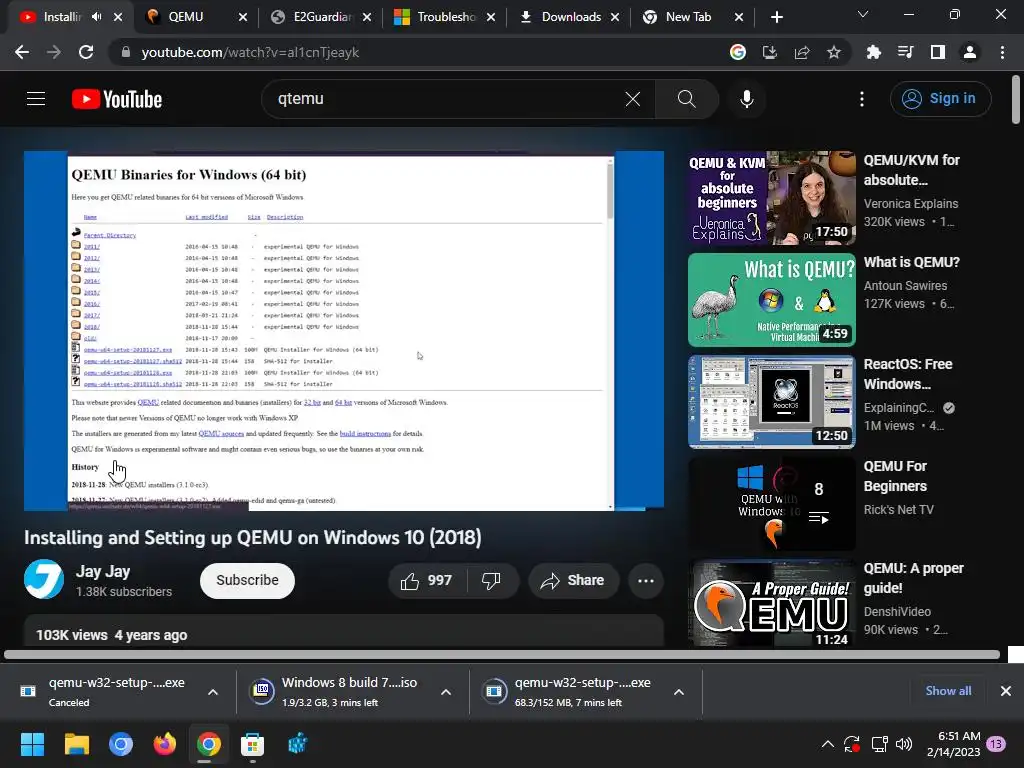1024x768 pixels.
Task: Open the Chrome three-dot menu
Action: click(1002, 52)
